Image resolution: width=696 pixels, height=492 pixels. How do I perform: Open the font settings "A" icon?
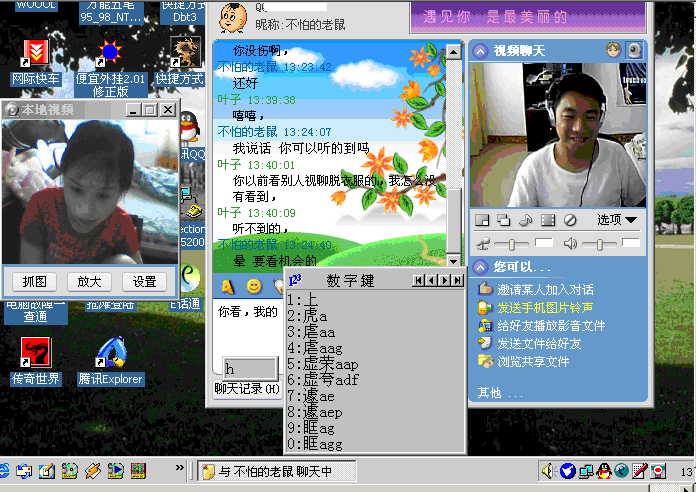click(x=228, y=286)
